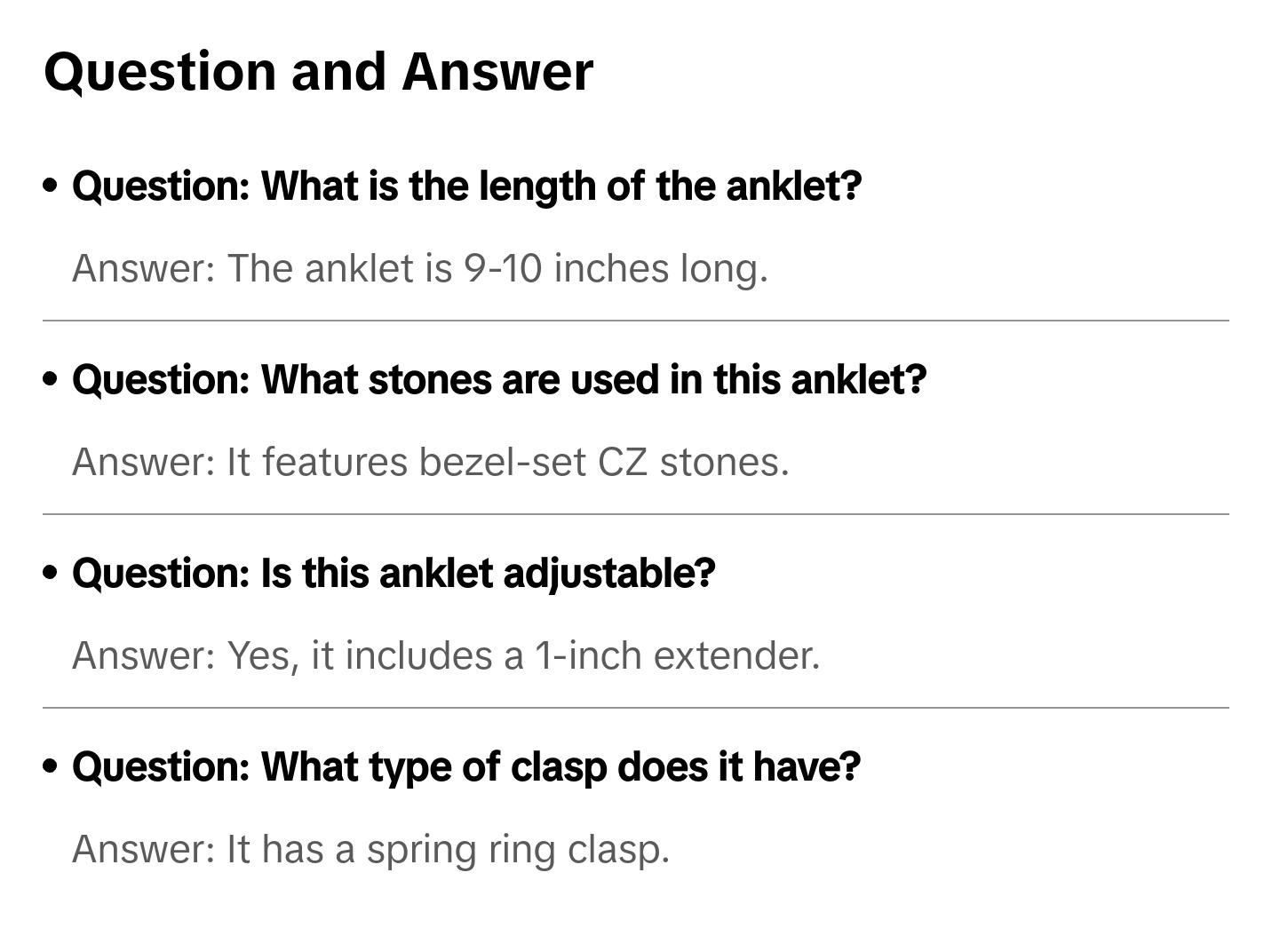The image size is (1272, 952).
Task: Select the clasp type question
Action: click(466, 767)
